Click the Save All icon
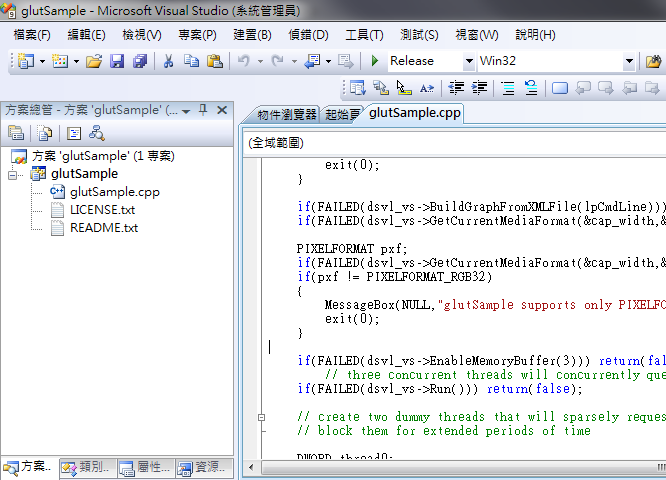 [x=140, y=61]
